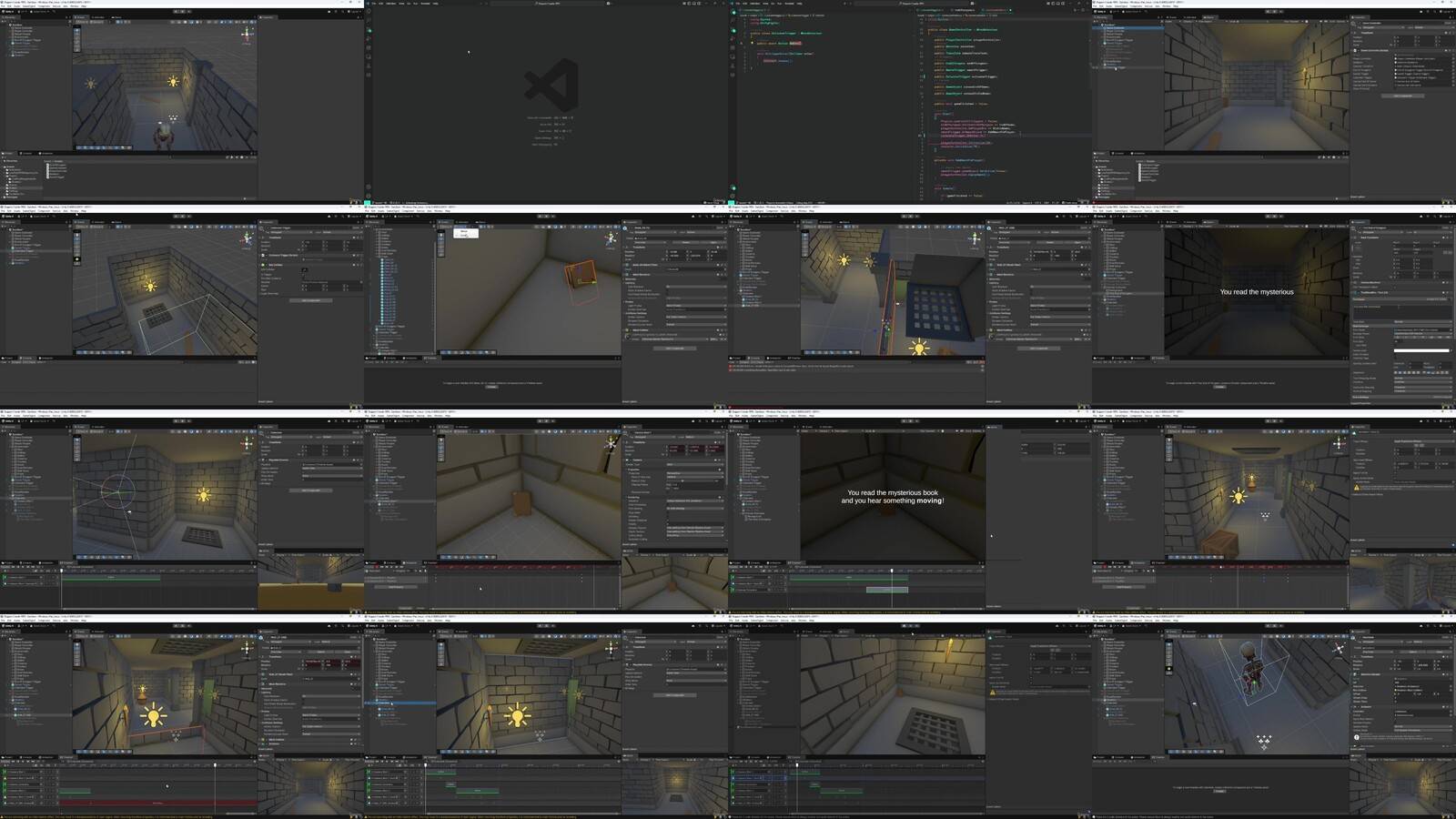
Task: Click the 'and you hear something moving!' game text
Action: (893, 500)
